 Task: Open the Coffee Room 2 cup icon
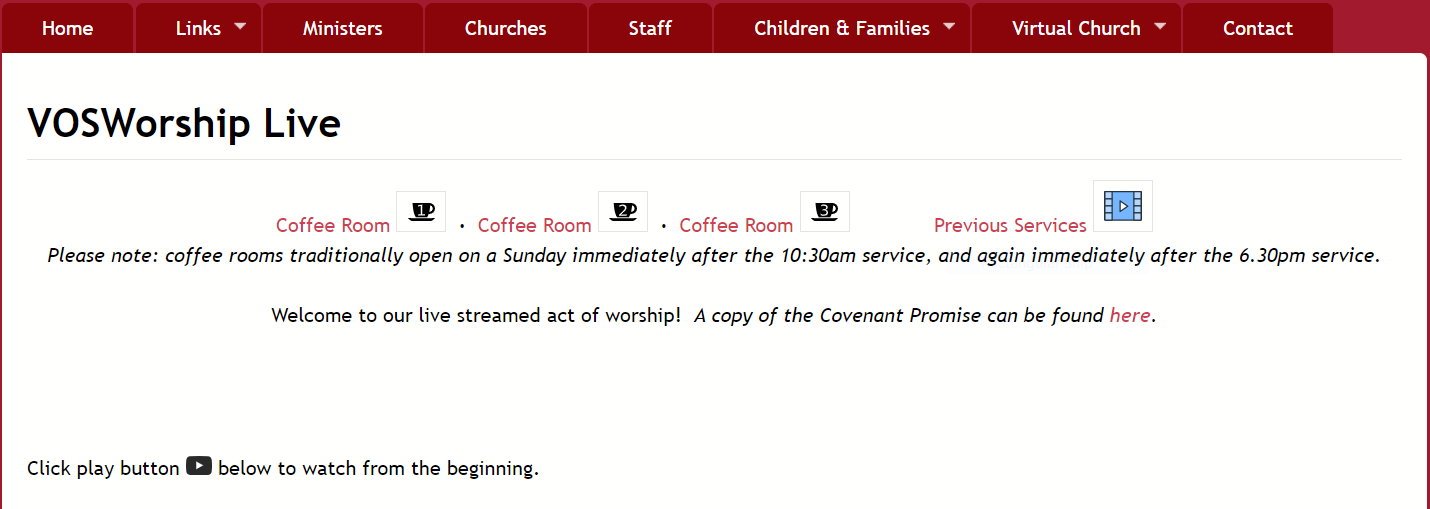coord(623,211)
